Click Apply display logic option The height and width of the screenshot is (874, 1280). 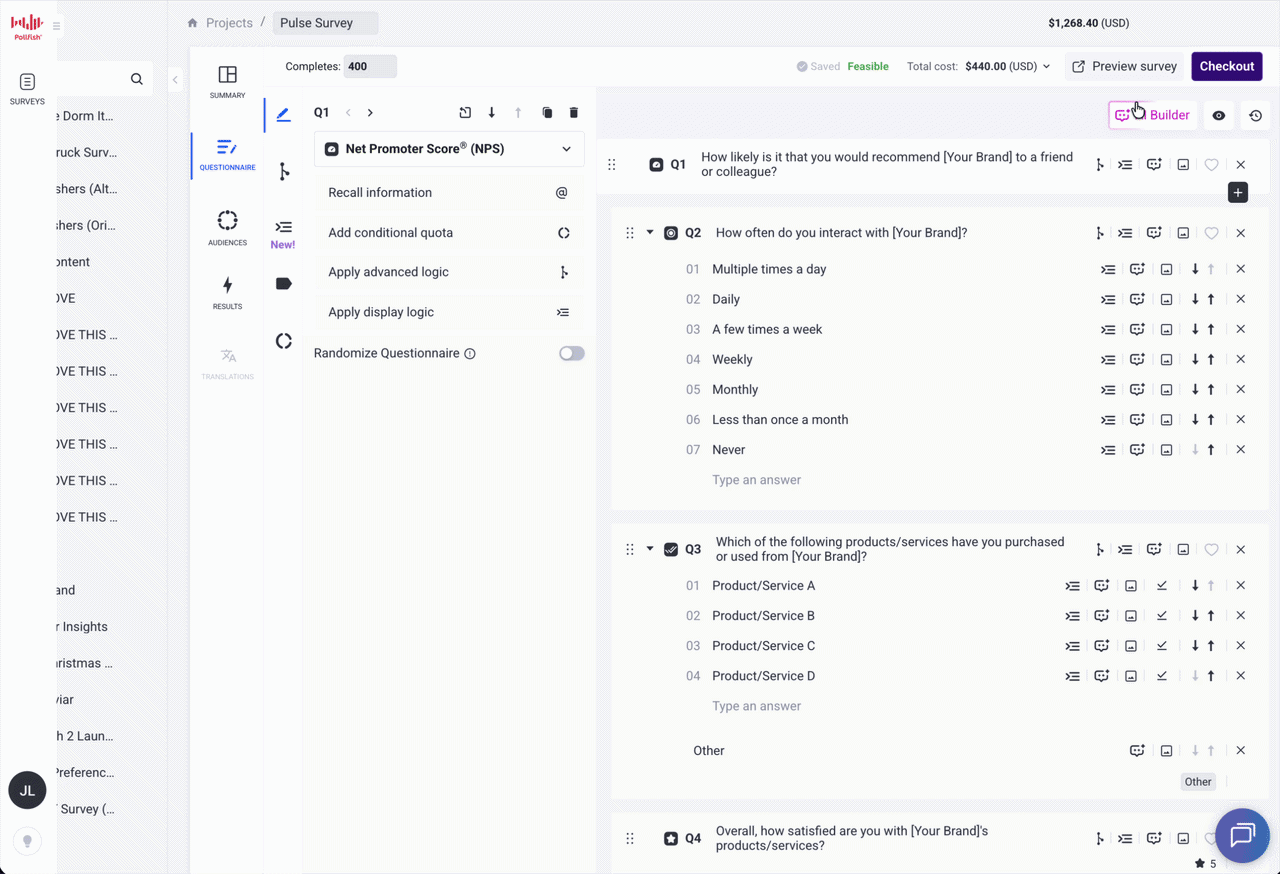coord(449,312)
